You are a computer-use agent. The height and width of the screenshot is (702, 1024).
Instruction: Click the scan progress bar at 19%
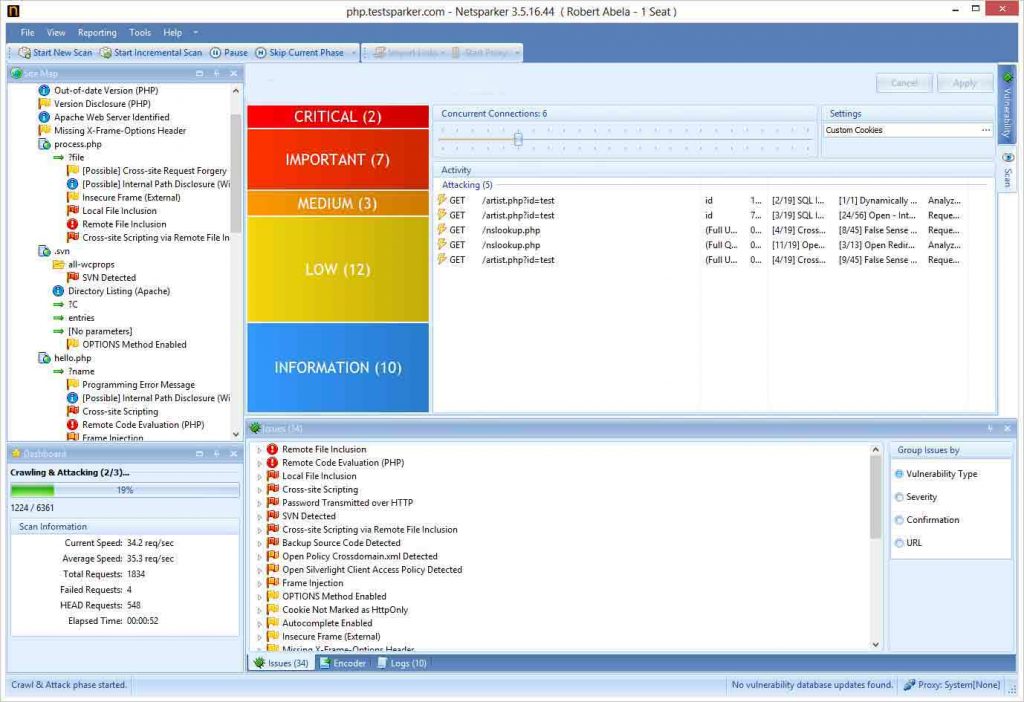click(125, 490)
